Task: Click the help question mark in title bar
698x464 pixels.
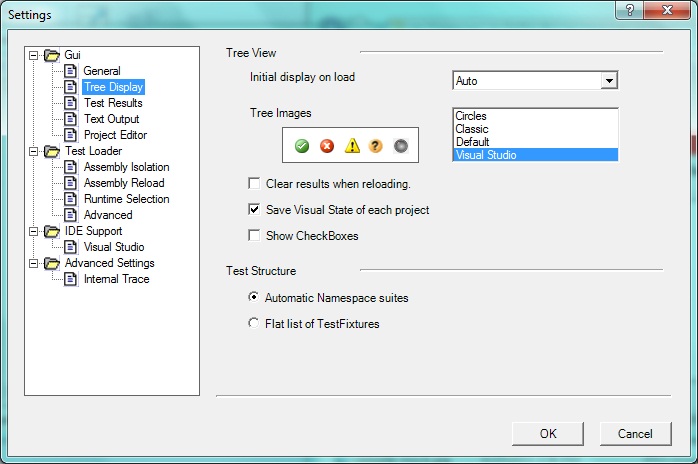Action: [631, 11]
